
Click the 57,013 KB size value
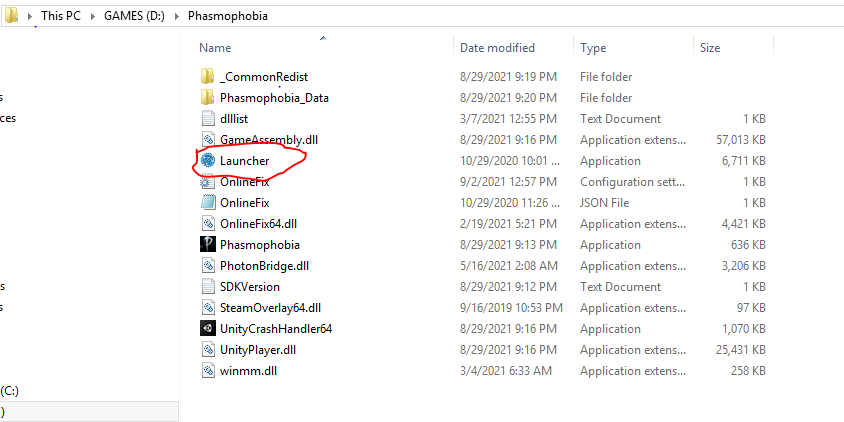click(741, 140)
